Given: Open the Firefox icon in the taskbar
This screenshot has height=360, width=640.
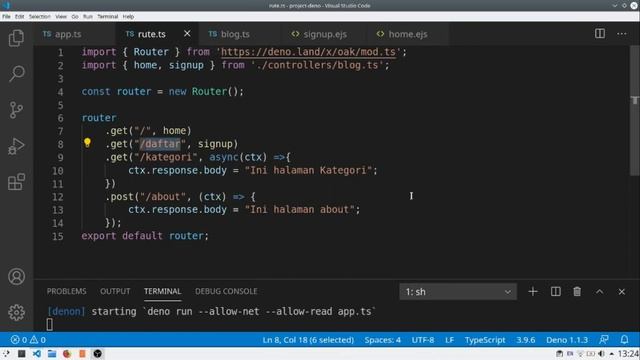Looking at the screenshot, I should click(67, 353).
